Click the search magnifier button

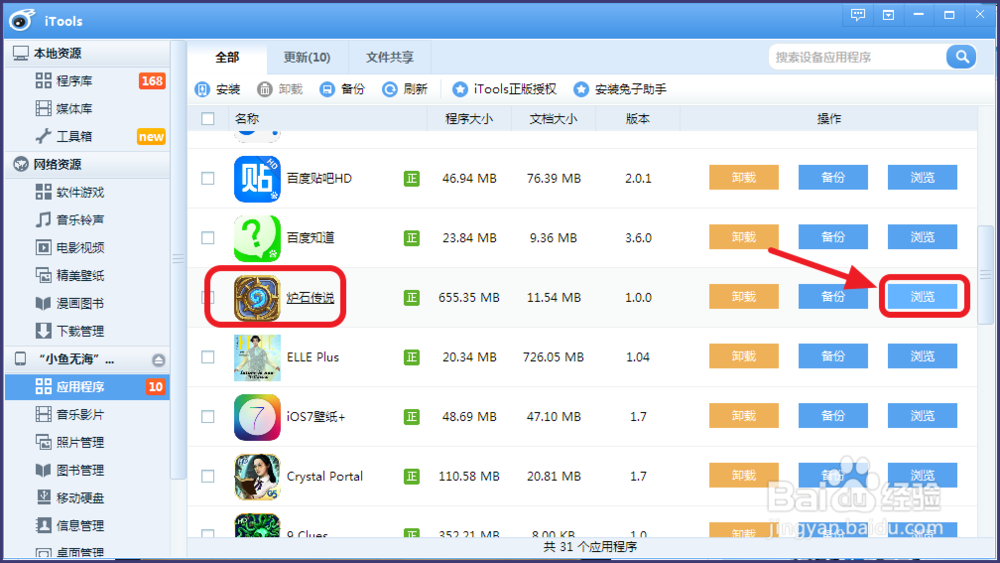961,57
